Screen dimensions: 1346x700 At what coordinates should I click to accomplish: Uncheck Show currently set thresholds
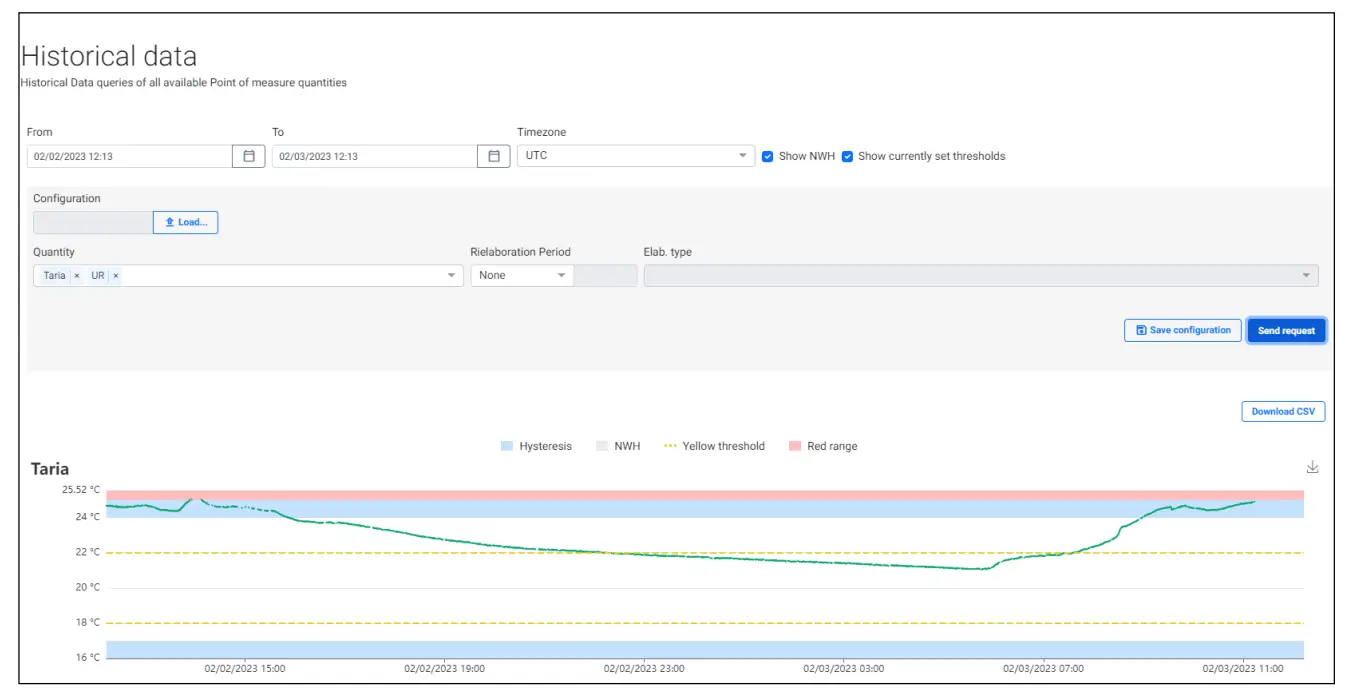point(847,157)
